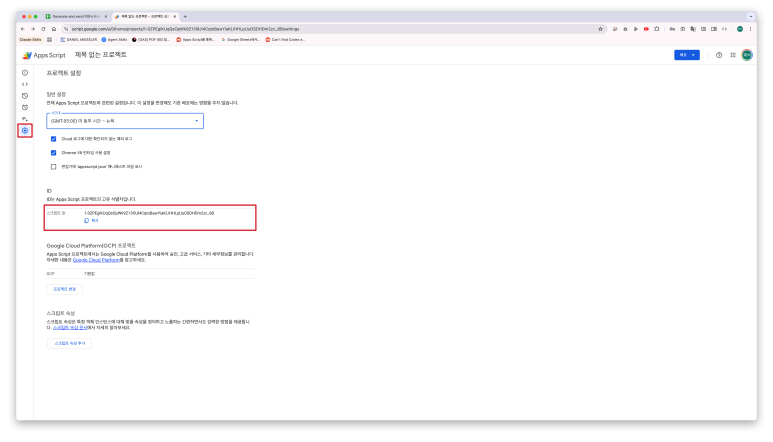Image resolution: width=773 pixels, height=442 pixels.
Task: Open the help question mark icon
Action: (719, 55)
